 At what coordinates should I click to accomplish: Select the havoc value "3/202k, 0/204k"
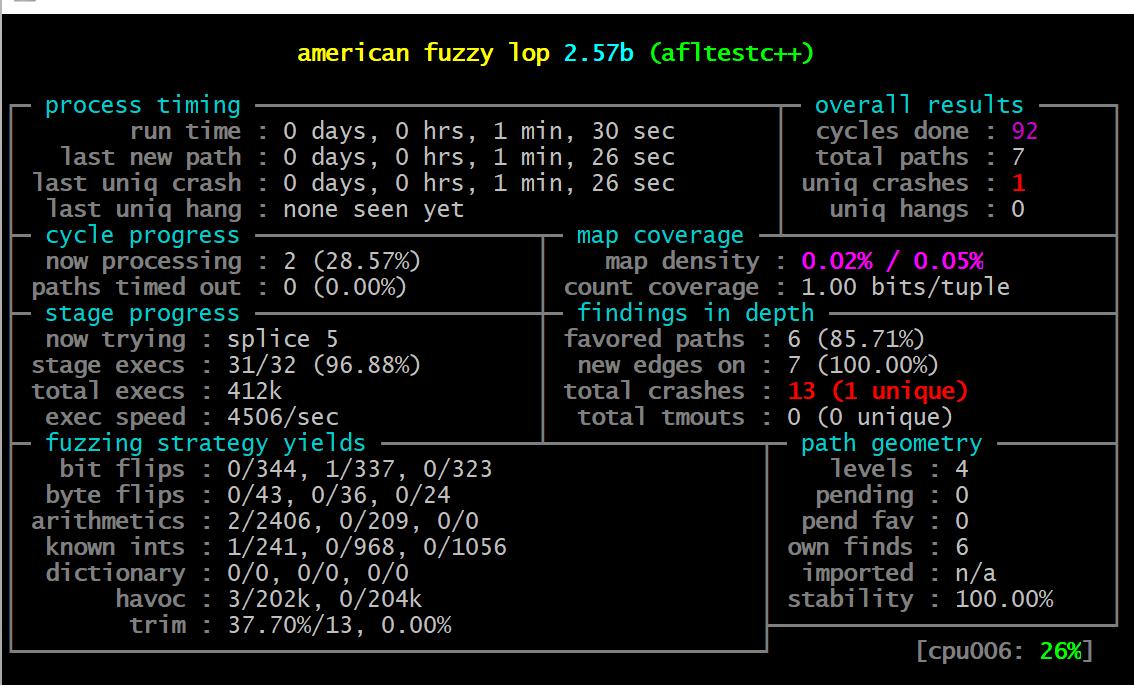[325, 600]
